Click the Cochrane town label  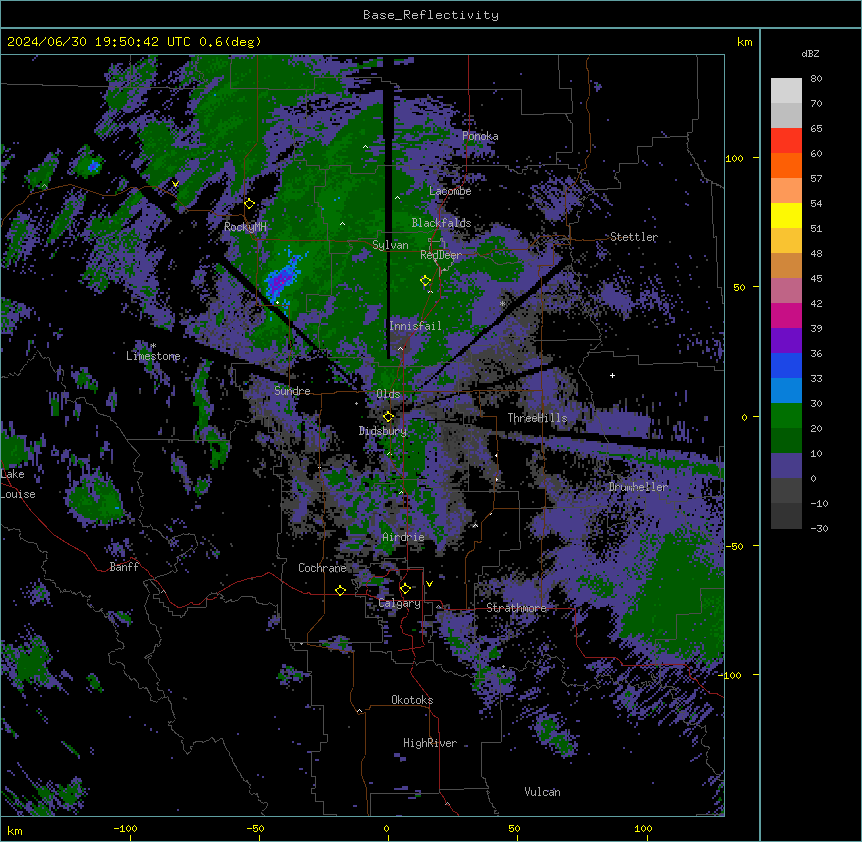coord(322,568)
